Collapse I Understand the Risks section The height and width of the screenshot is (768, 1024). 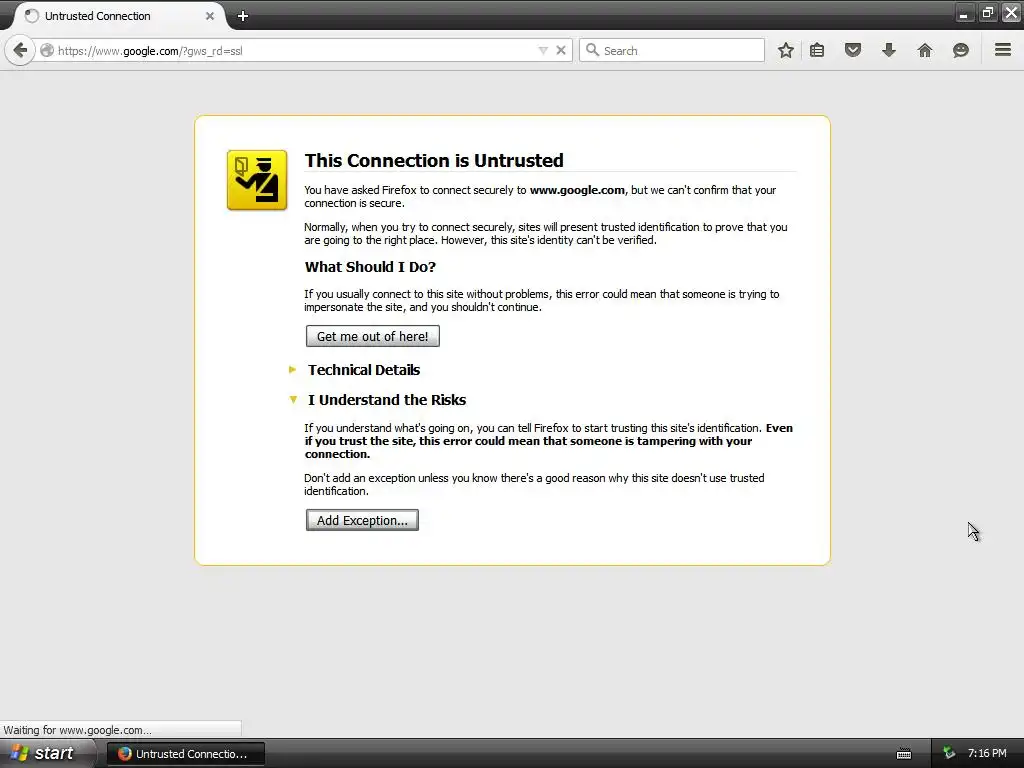tap(386, 400)
